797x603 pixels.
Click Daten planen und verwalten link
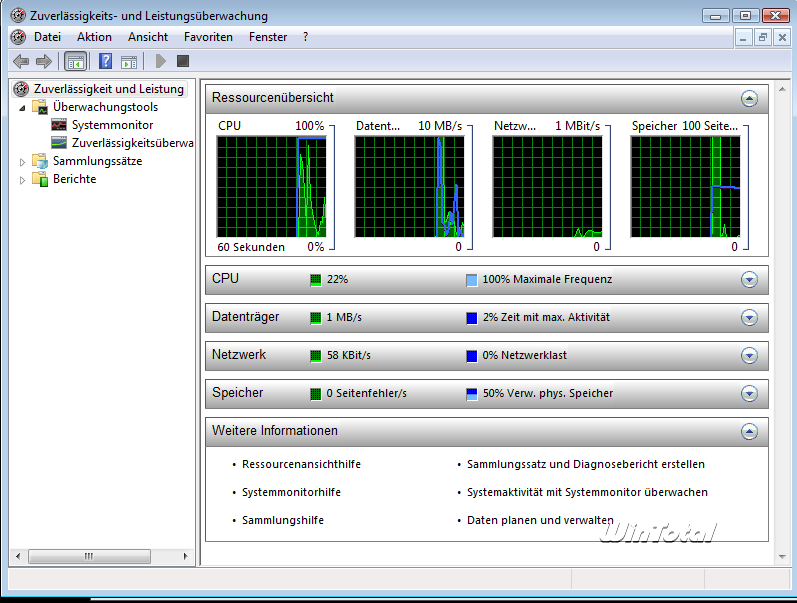[x=540, y=520]
